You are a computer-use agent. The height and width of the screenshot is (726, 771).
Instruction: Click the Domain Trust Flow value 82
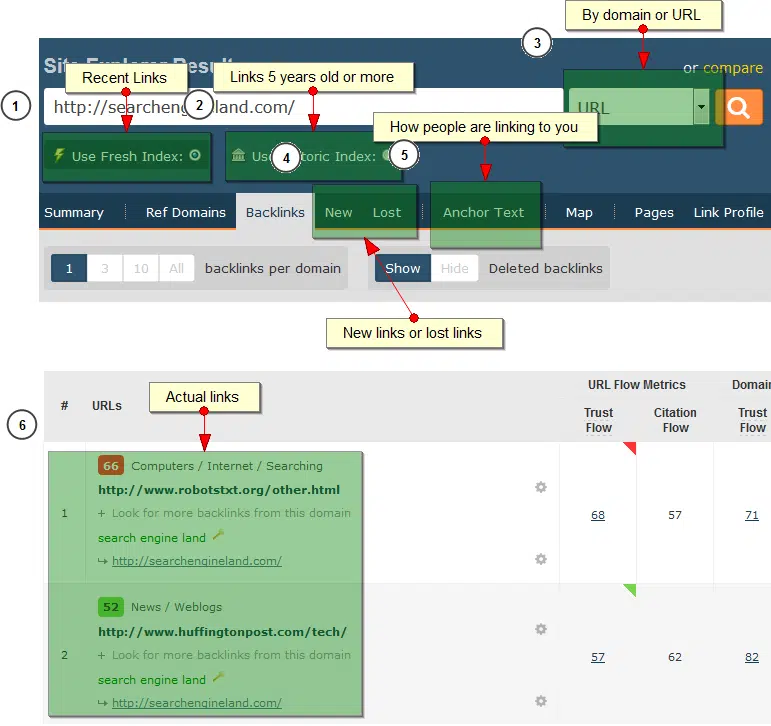tap(752, 657)
